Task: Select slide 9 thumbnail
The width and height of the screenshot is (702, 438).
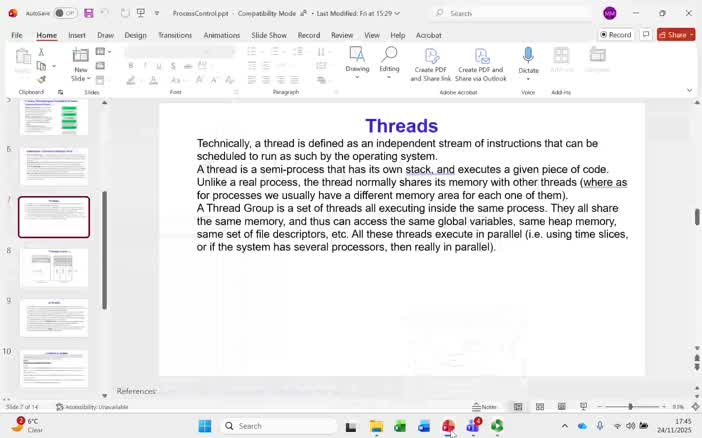Action: (x=54, y=318)
